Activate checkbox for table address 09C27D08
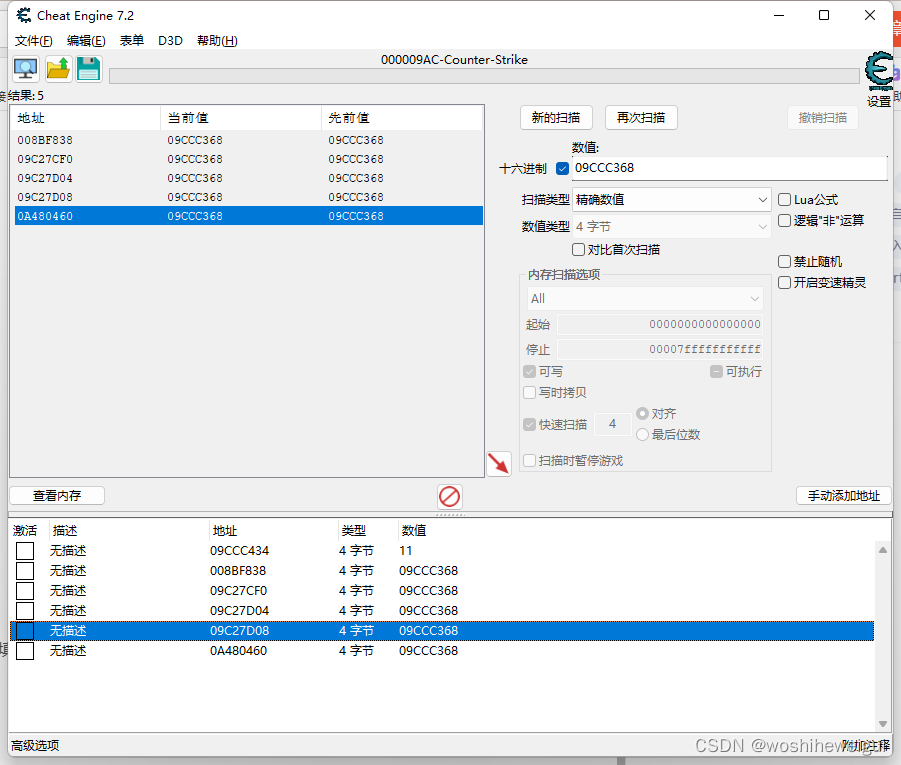Viewport: 901px width, 765px height. tap(25, 631)
